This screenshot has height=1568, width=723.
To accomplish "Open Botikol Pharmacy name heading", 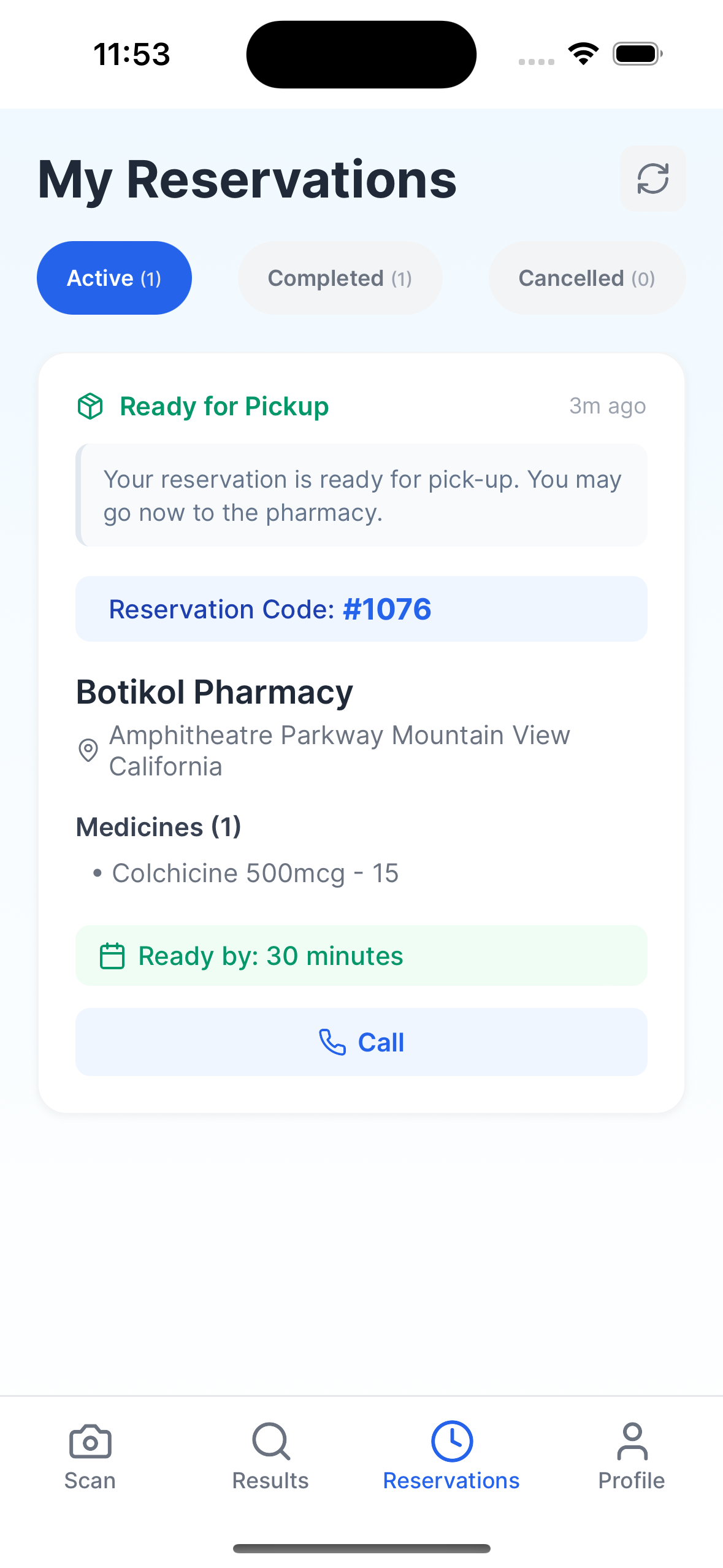I will 215,692.
